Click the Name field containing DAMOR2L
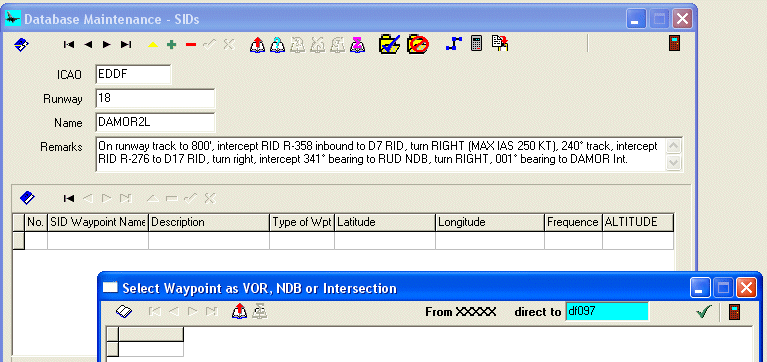This screenshot has height=362, width=767. click(x=155, y=123)
